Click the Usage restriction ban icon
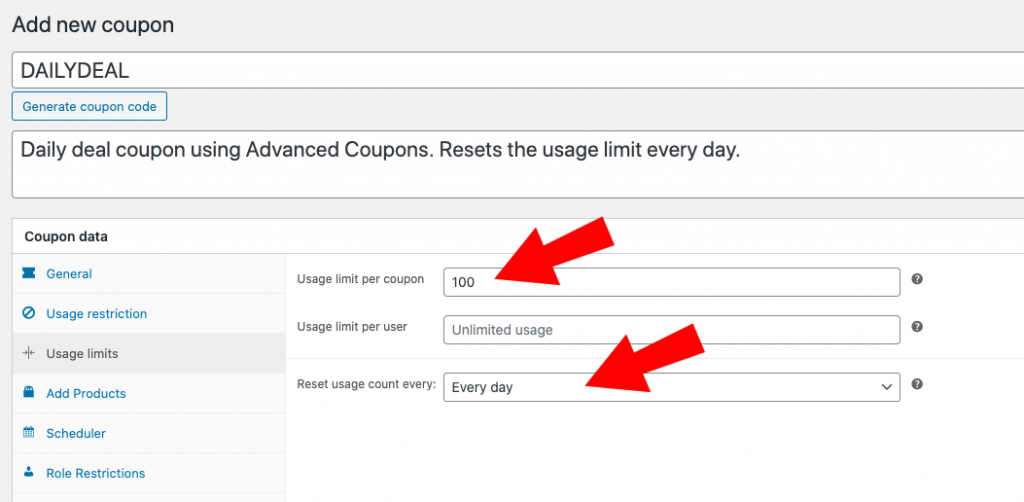 point(28,314)
